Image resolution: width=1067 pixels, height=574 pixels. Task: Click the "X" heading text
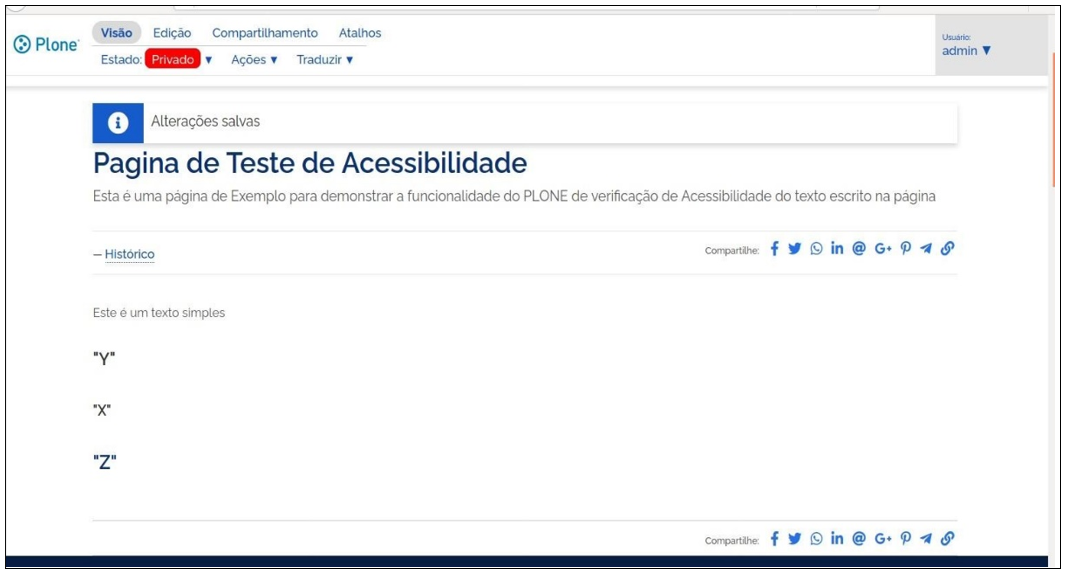(102, 411)
